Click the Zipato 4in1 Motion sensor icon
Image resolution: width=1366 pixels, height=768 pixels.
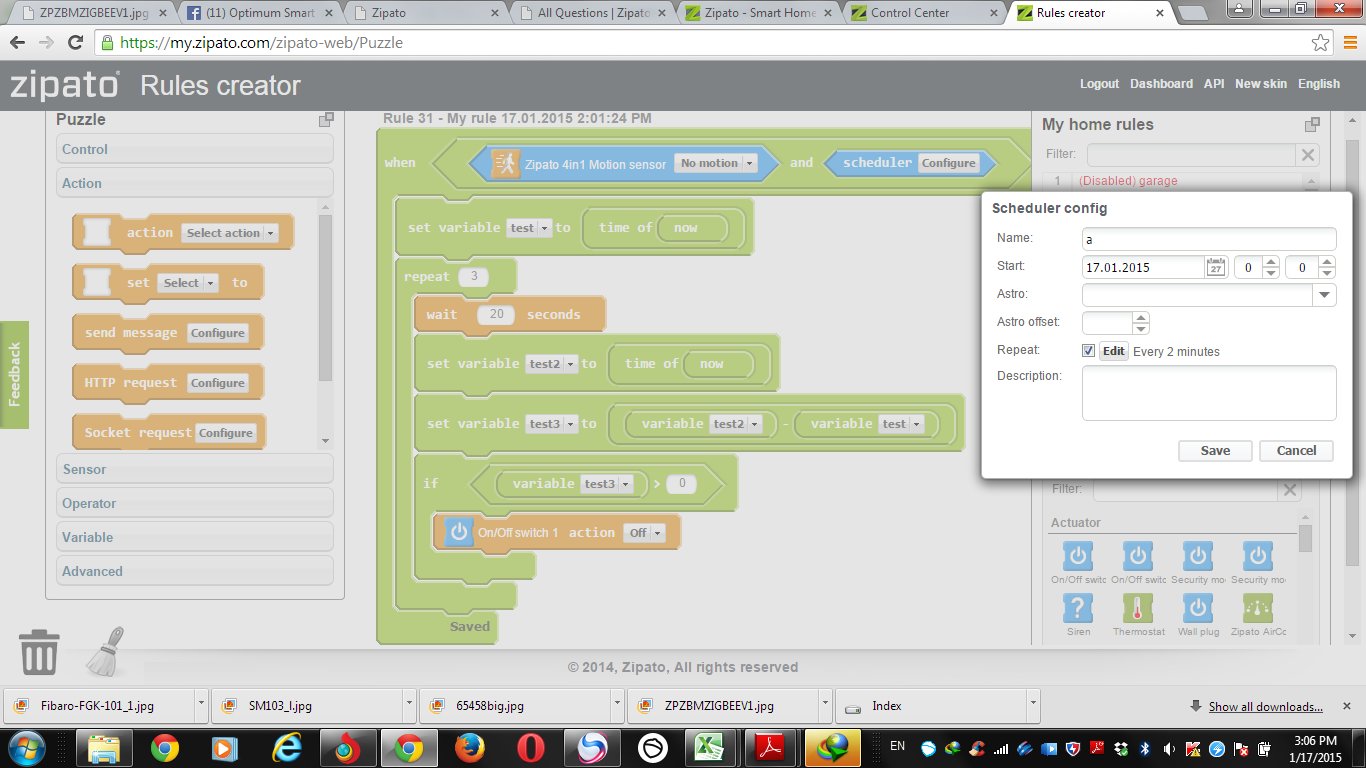(x=506, y=164)
